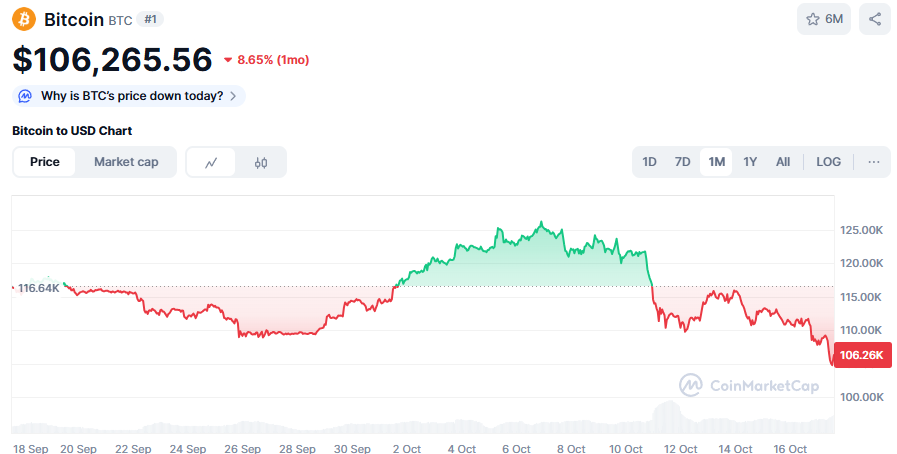Image resolution: width=897 pixels, height=454 pixels.
Task: Click the #1 rank badge
Action: (x=149, y=19)
